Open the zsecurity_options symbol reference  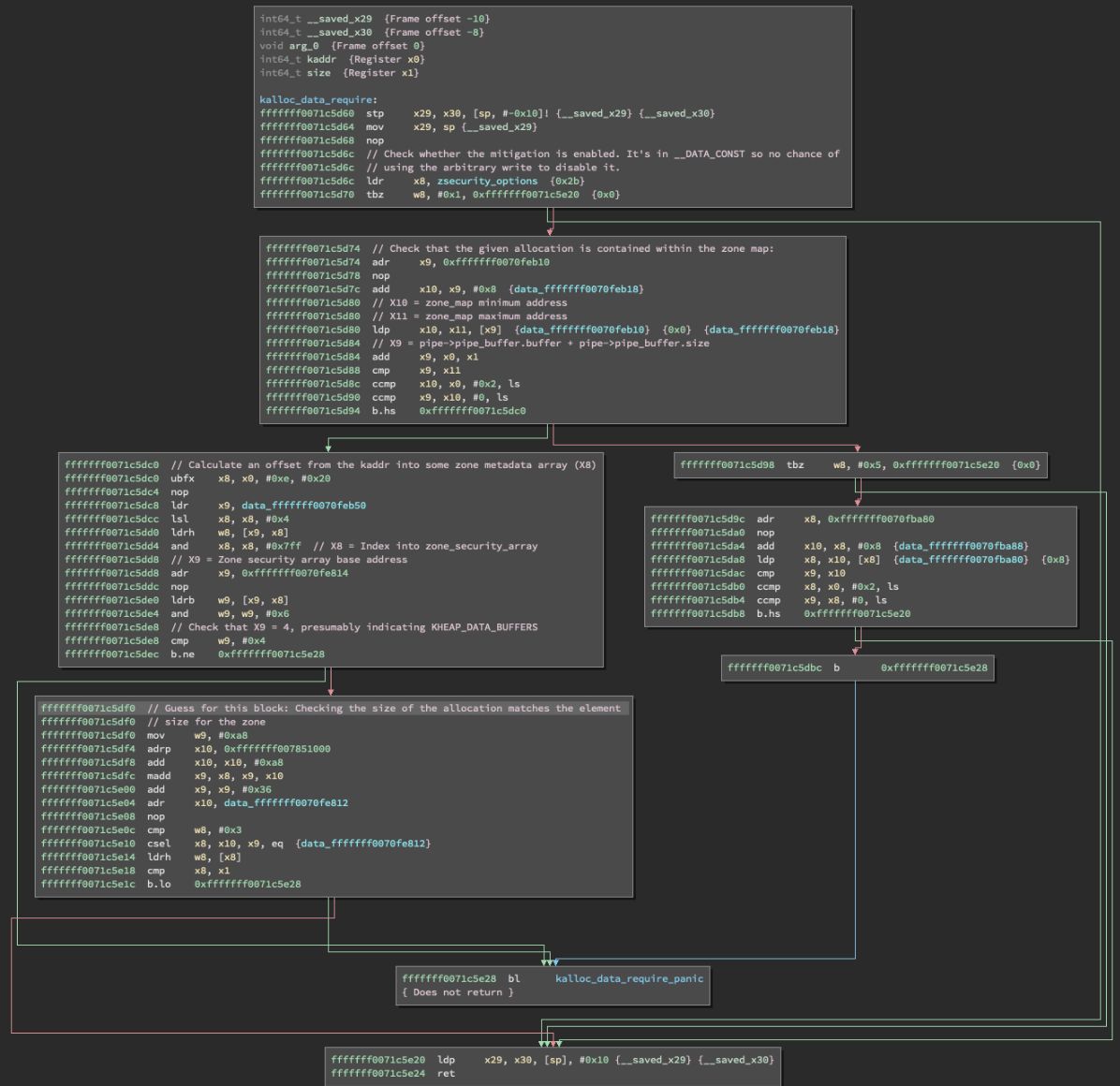[487, 182]
